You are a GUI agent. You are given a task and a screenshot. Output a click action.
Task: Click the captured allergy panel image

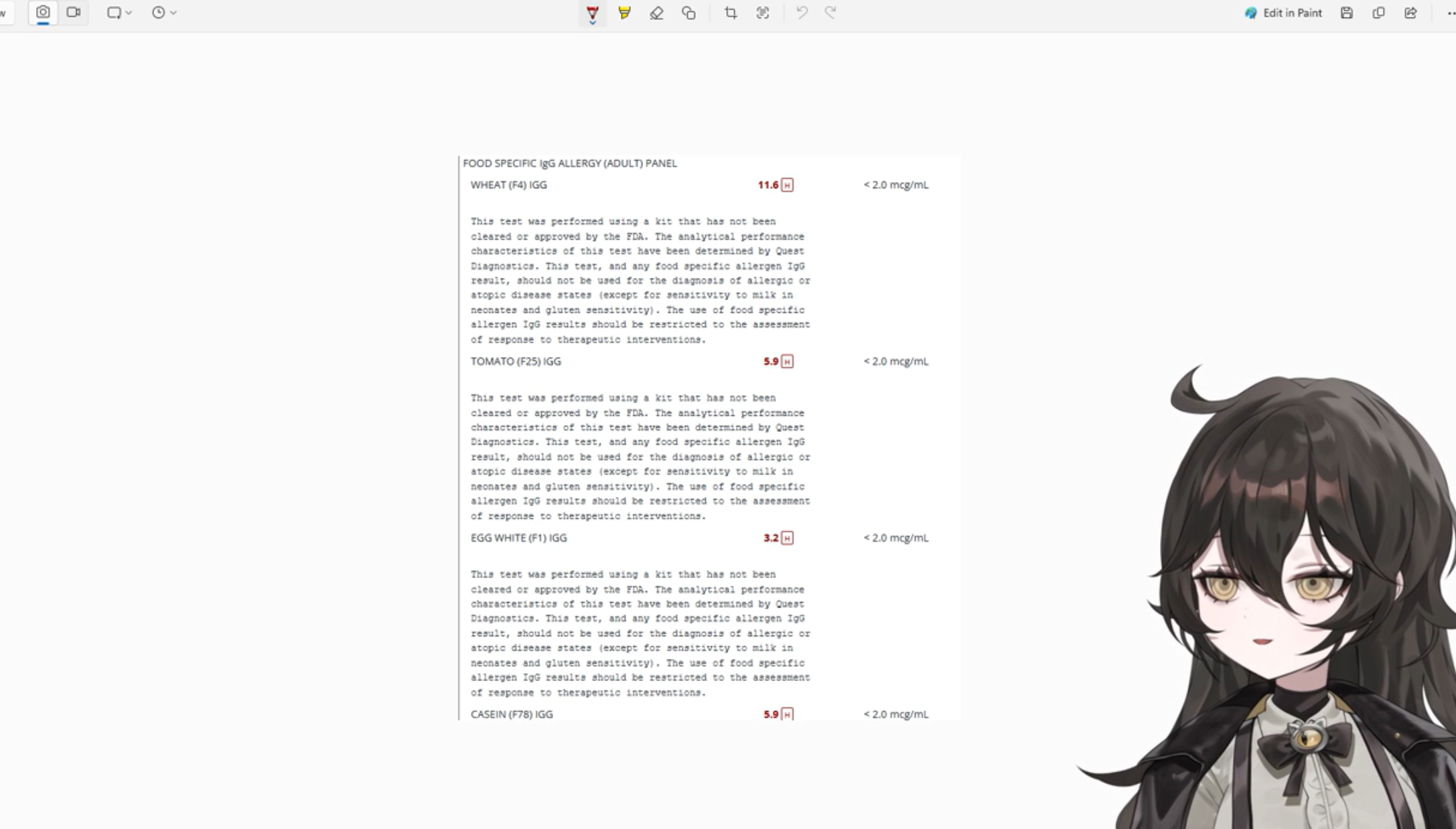click(x=709, y=438)
